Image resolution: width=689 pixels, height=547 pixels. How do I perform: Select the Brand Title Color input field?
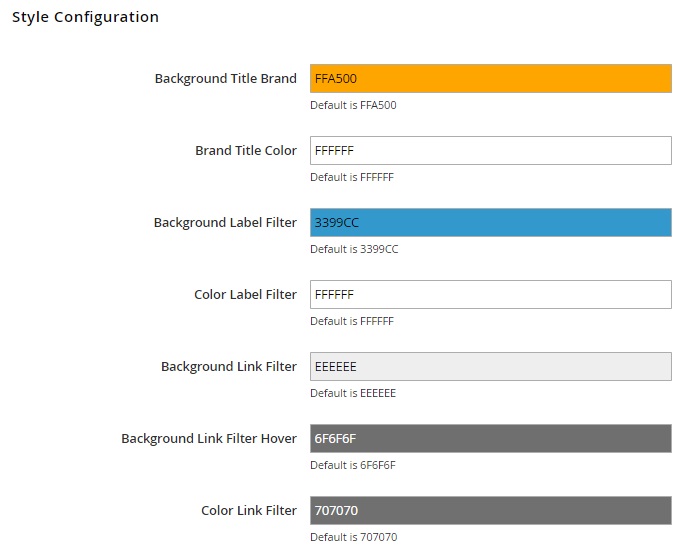(x=490, y=151)
